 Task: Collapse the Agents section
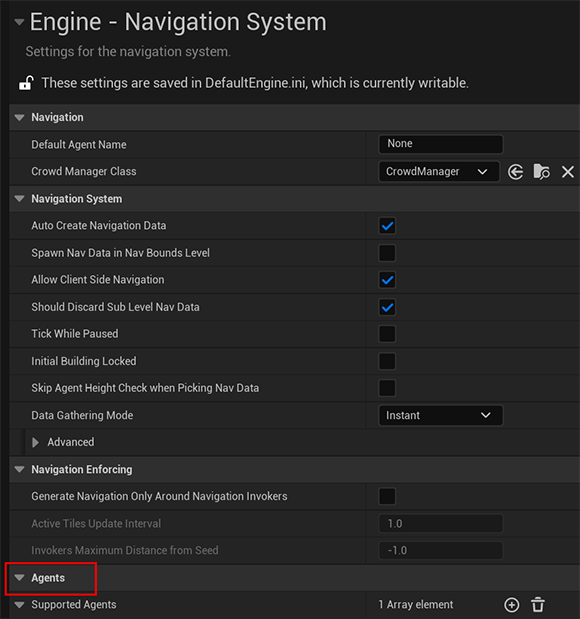19,578
